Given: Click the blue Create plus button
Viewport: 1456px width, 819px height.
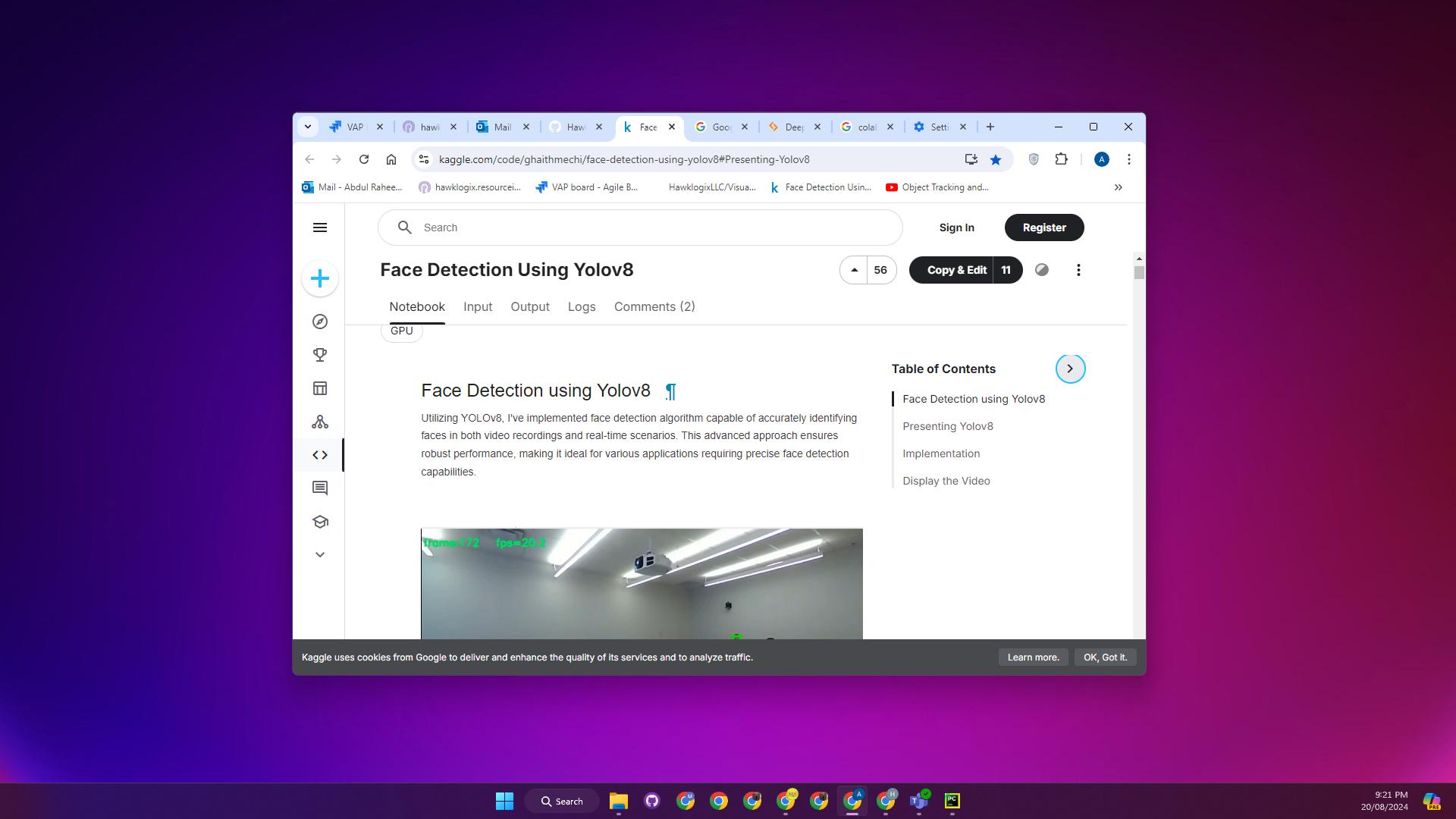Looking at the screenshot, I should coord(320,278).
